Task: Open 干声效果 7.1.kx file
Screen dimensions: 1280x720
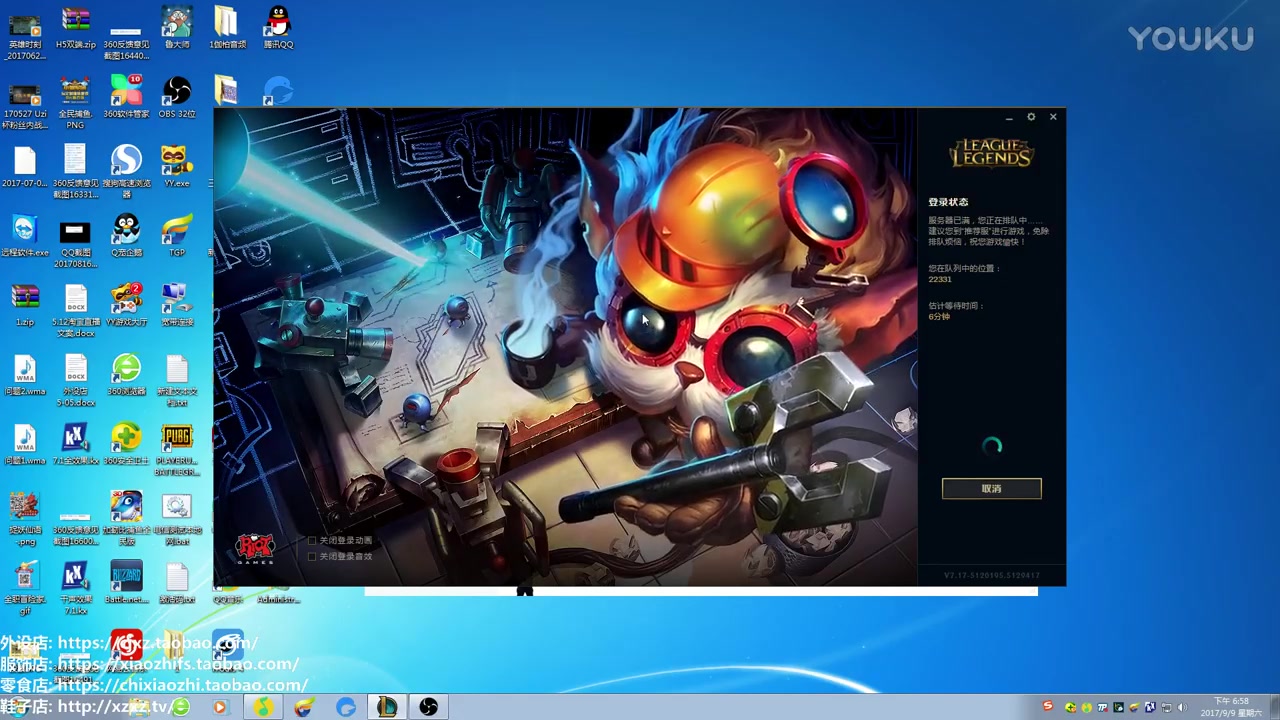Action: point(75,587)
